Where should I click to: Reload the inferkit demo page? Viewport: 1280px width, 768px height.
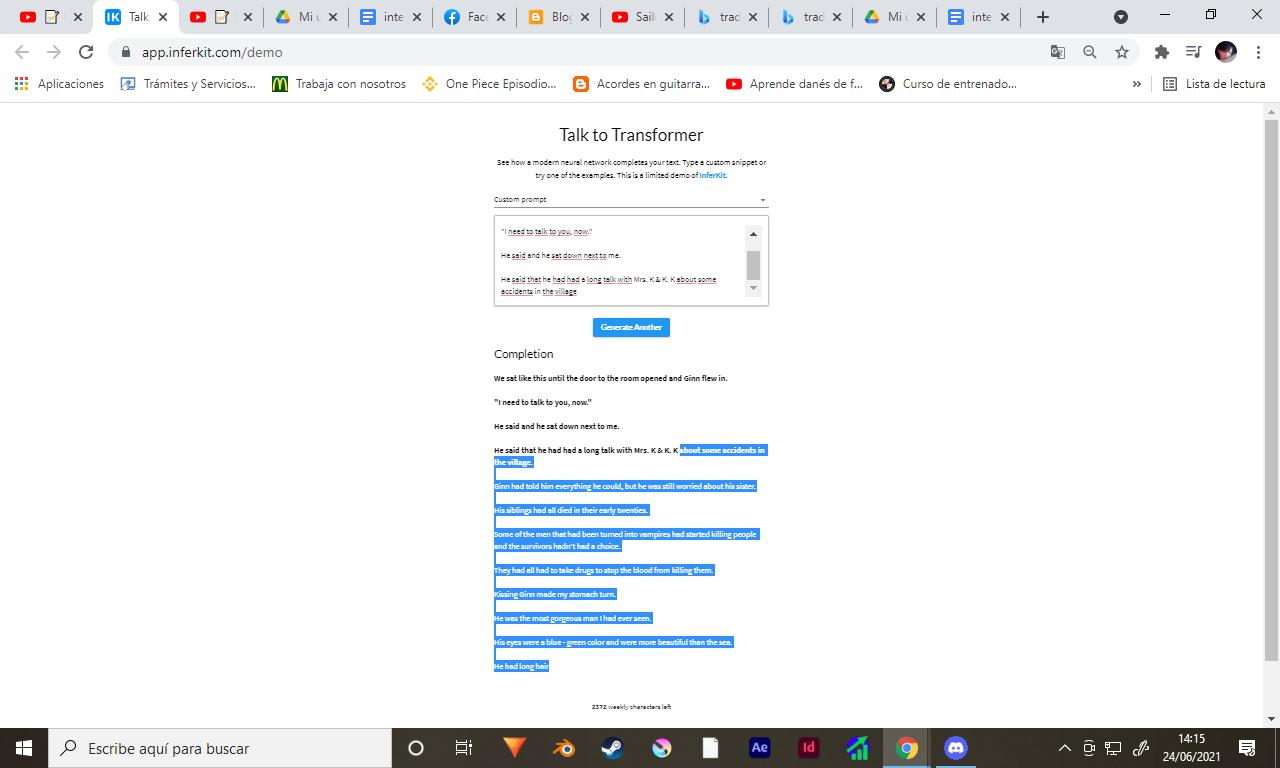tap(86, 52)
